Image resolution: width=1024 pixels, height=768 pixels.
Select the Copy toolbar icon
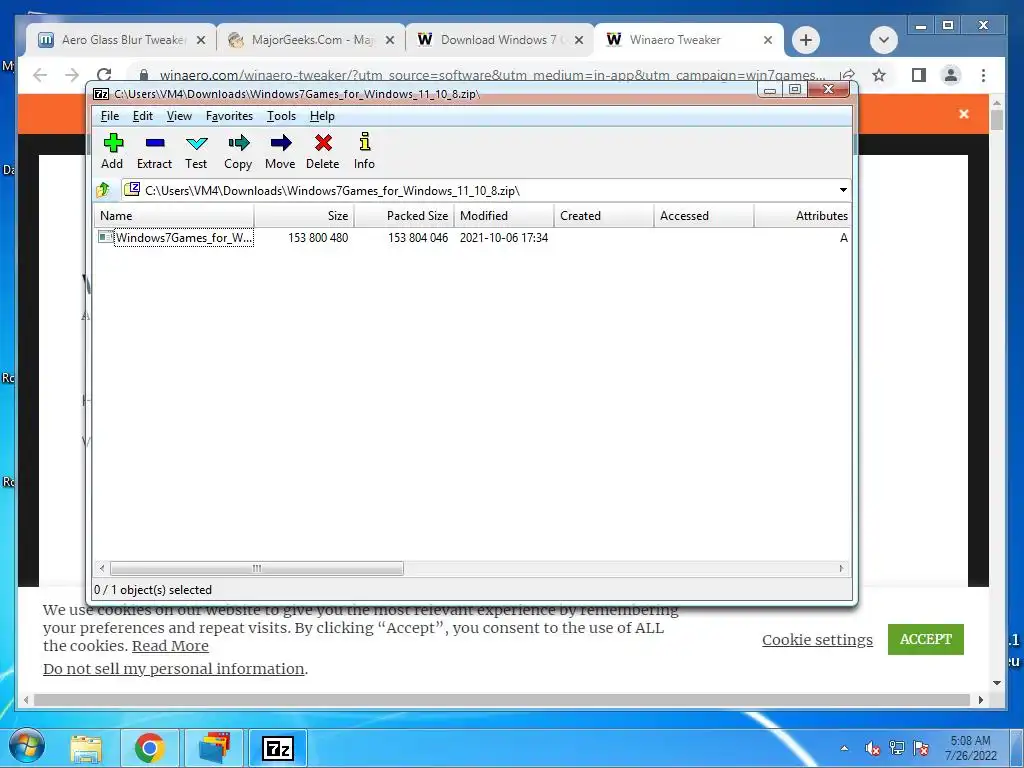click(238, 152)
